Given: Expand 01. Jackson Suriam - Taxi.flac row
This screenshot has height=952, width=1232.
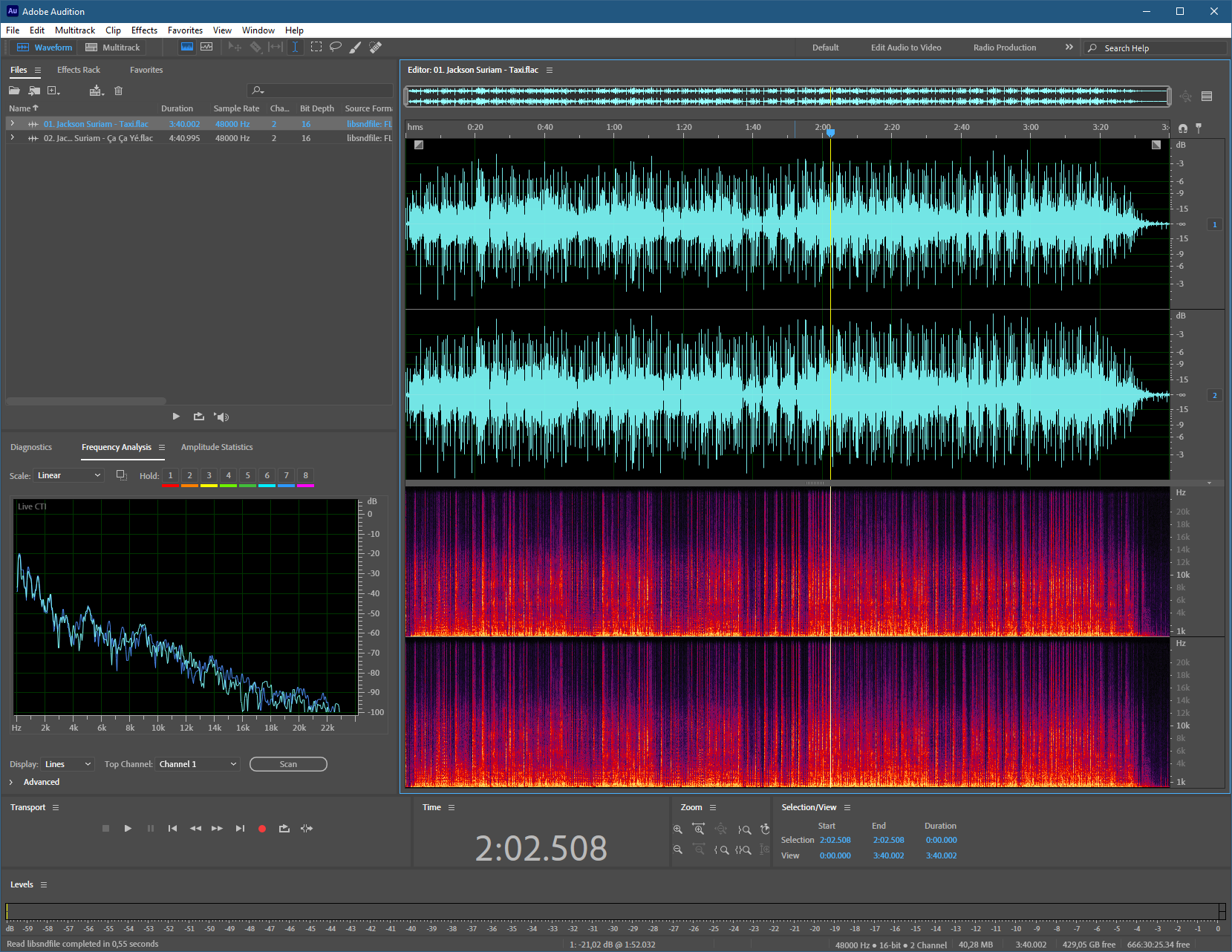Looking at the screenshot, I should click(x=12, y=123).
